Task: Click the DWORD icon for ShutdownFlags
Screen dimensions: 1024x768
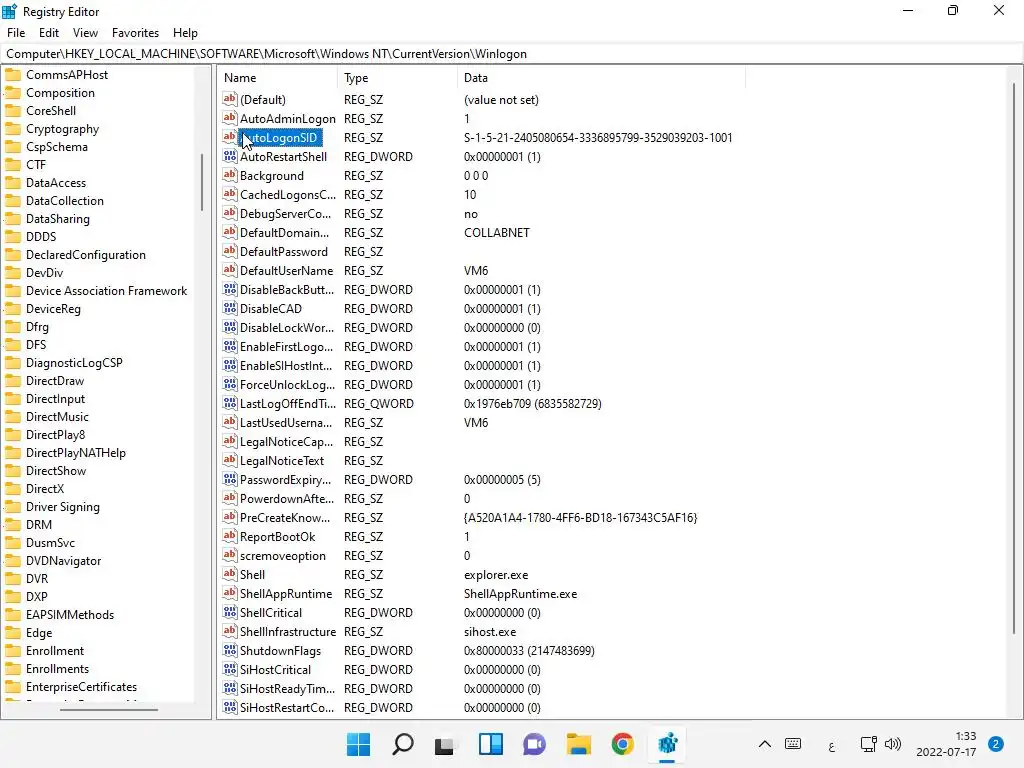Action: [229, 650]
